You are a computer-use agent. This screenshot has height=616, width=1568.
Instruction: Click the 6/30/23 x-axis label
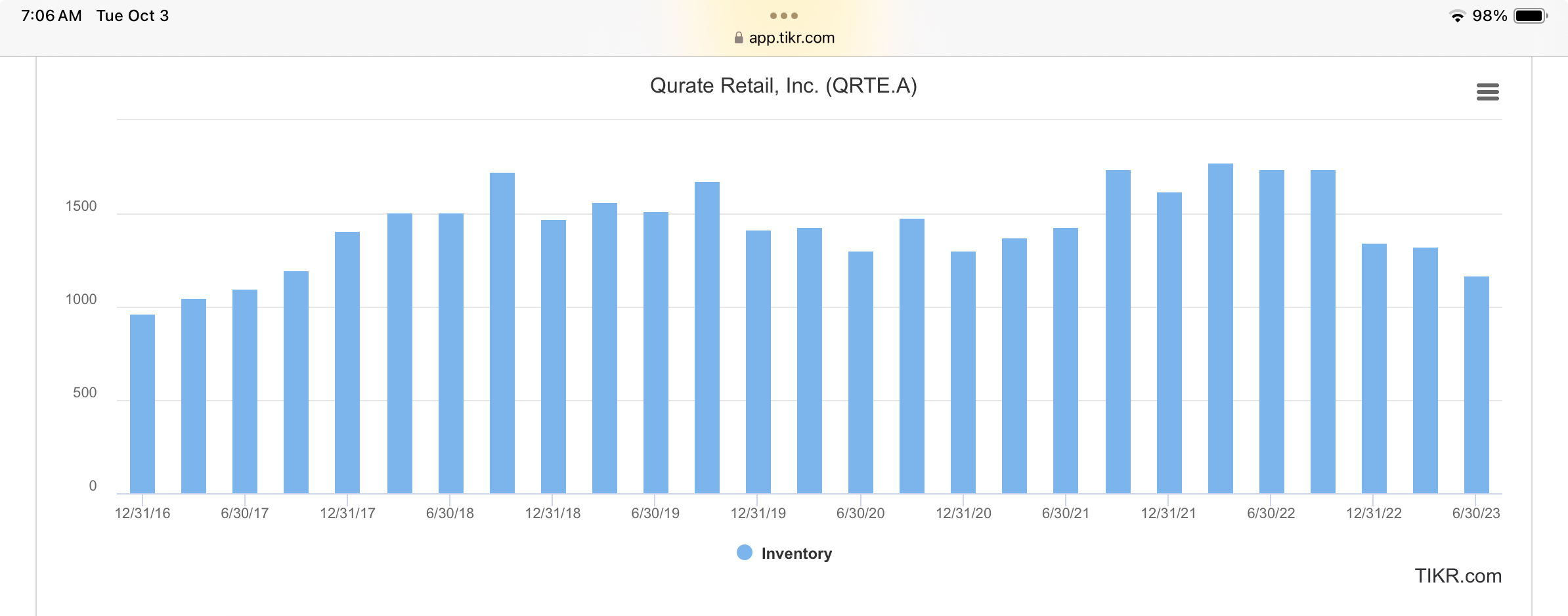tap(1476, 514)
